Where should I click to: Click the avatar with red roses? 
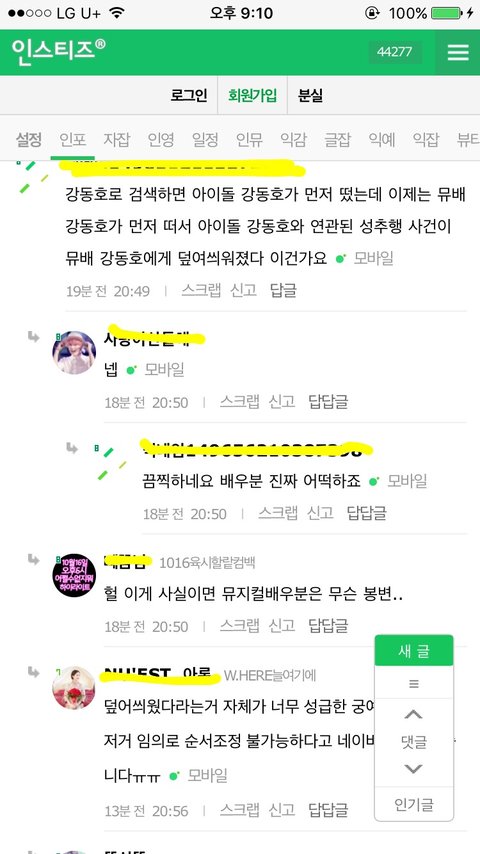(x=74, y=687)
